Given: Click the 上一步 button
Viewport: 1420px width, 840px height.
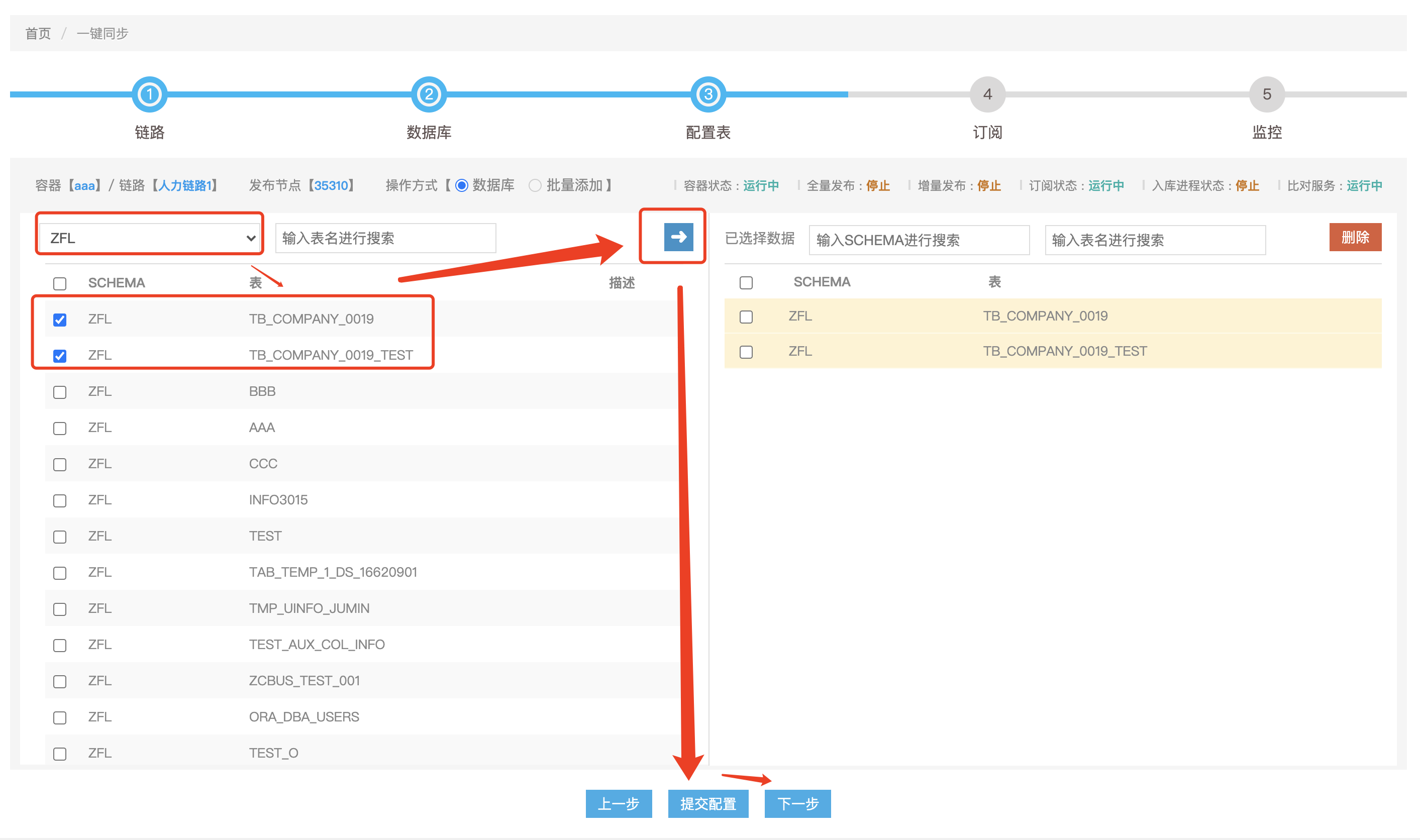Looking at the screenshot, I should [618, 803].
